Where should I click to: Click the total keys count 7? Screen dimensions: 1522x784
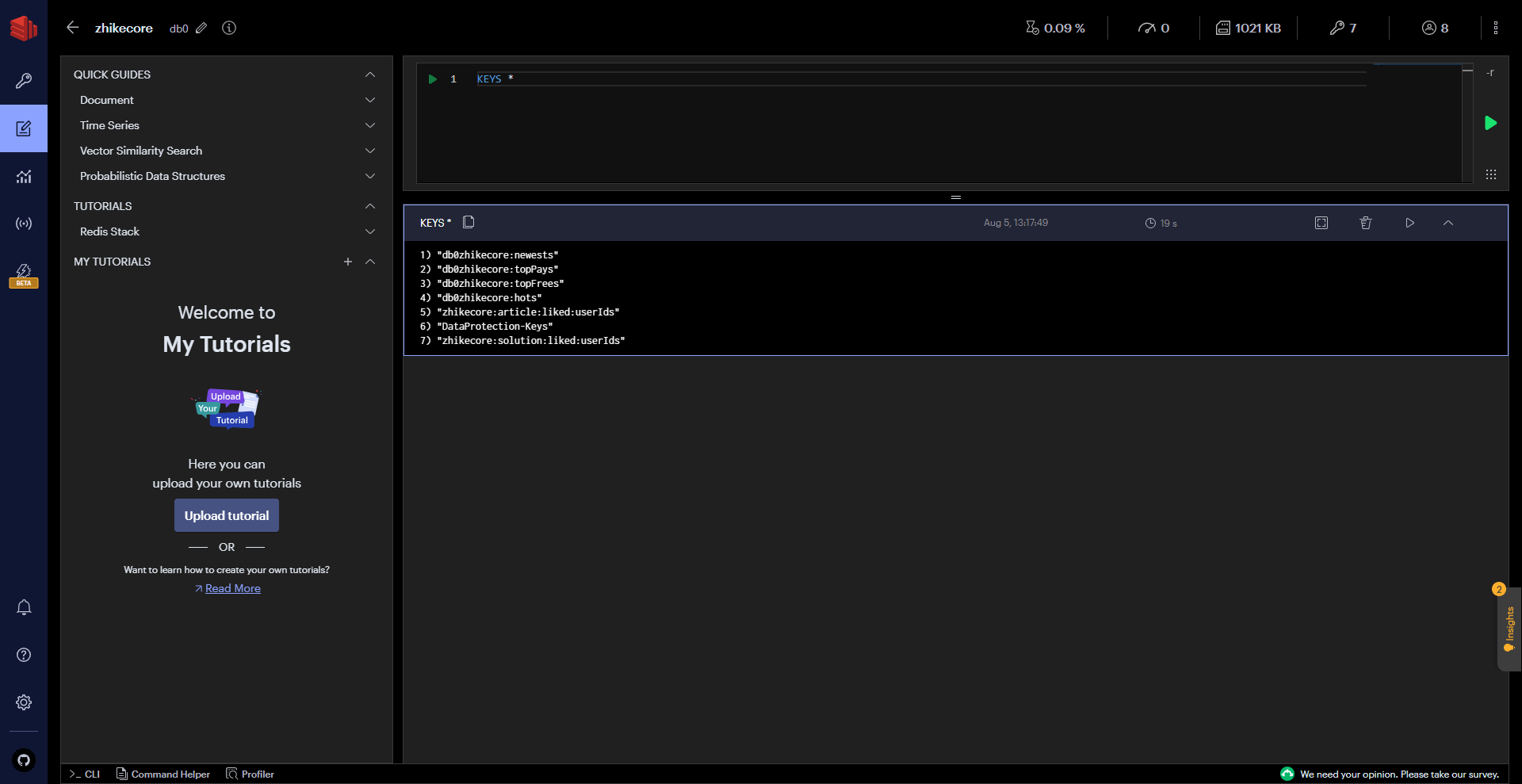(1343, 28)
